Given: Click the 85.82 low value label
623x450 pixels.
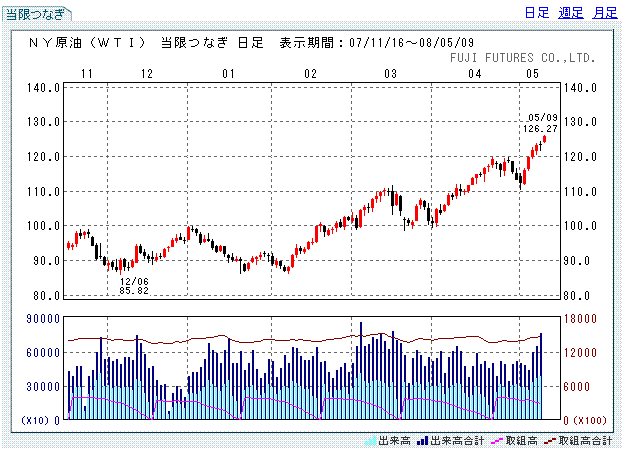Looking at the screenshot, I should point(134,290).
